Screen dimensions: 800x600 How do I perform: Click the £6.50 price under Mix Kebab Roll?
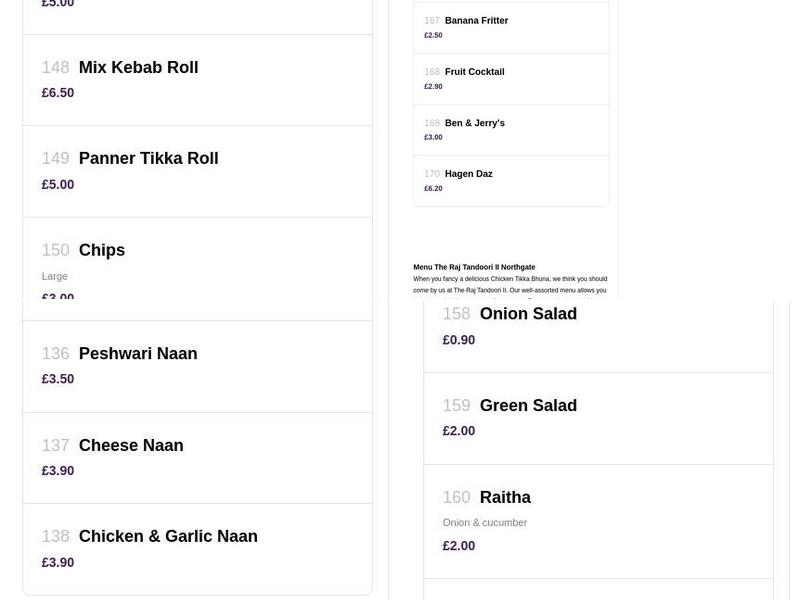(x=57, y=92)
